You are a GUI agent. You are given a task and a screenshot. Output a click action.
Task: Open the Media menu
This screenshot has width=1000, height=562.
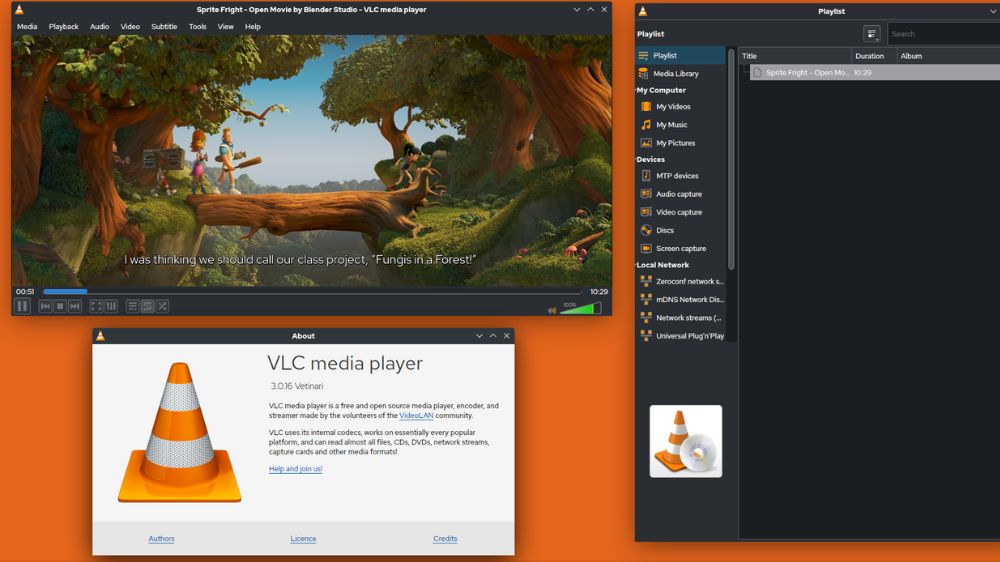point(27,27)
